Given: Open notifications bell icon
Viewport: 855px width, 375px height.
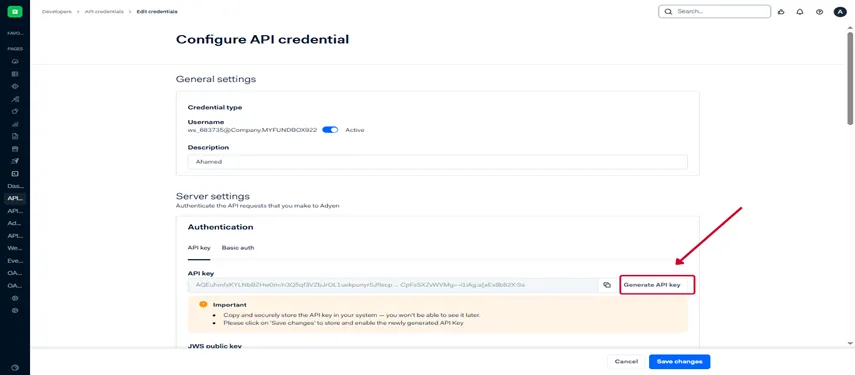Looking at the screenshot, I should (x=800, y=11).
